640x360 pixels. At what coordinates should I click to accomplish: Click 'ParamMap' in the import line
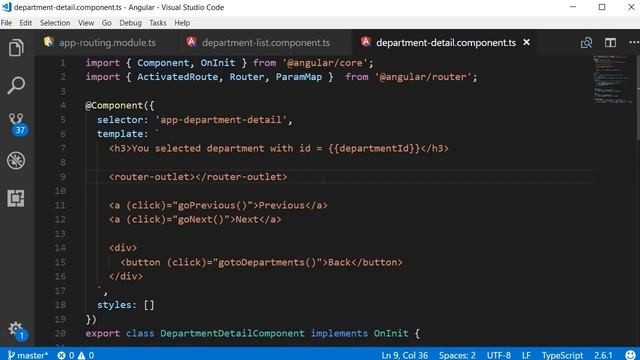pos(299,77)
